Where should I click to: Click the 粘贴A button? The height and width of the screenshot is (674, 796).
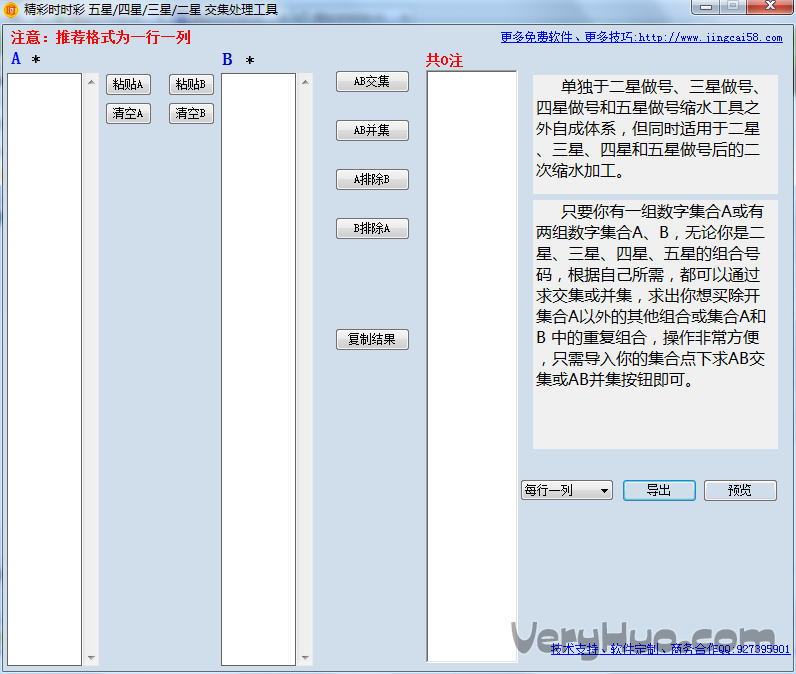(x=128, y=84)
